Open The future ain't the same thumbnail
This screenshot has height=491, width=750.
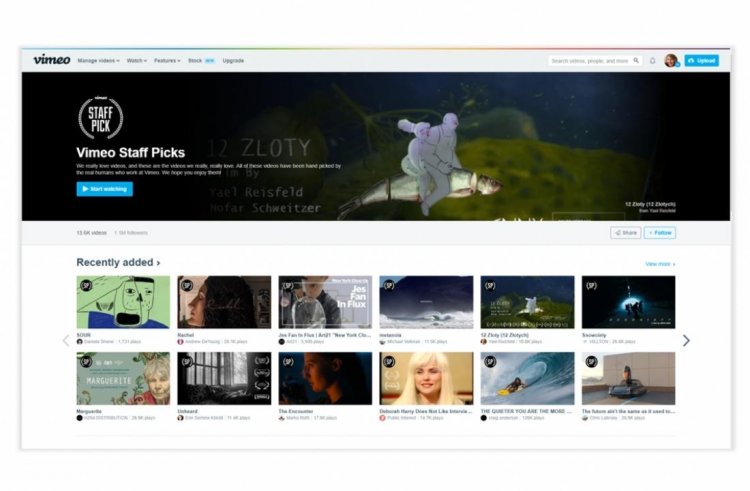click(x=629, y=379)
